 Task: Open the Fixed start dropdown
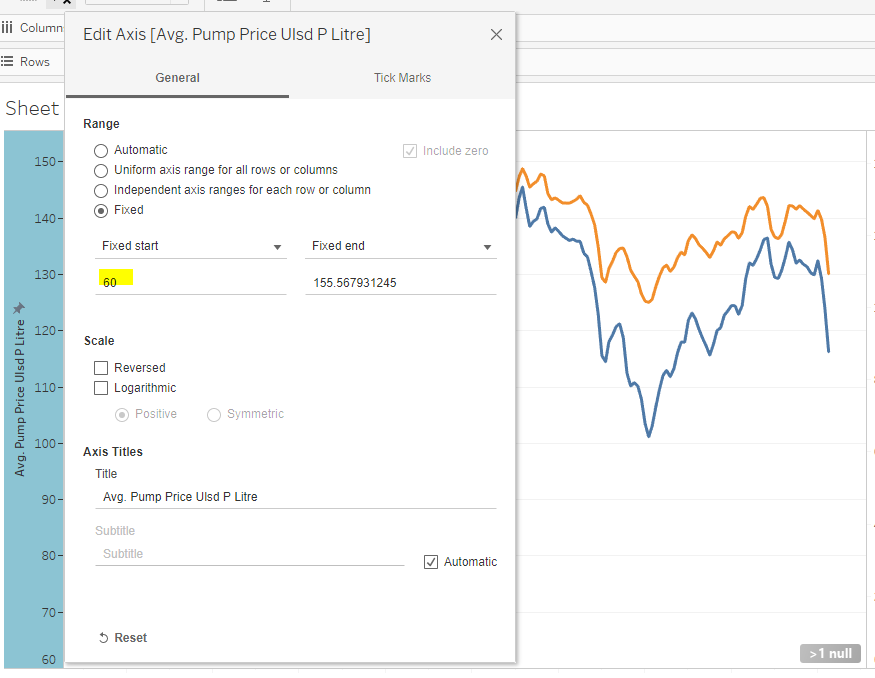tap(191, 246)
